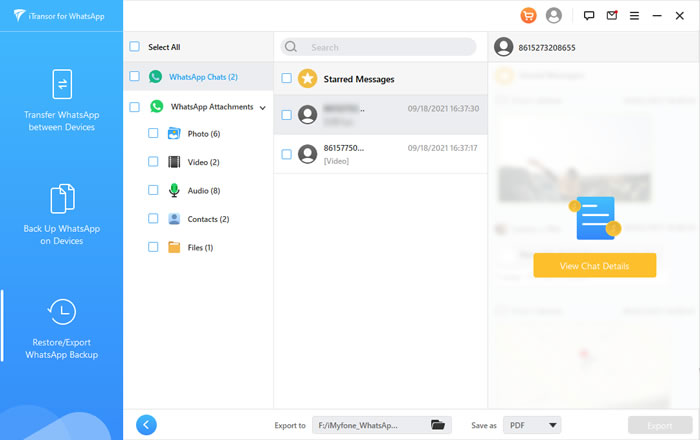Click the Starred Messages star icon
The image size is (700, 440).
click(307, 79)
